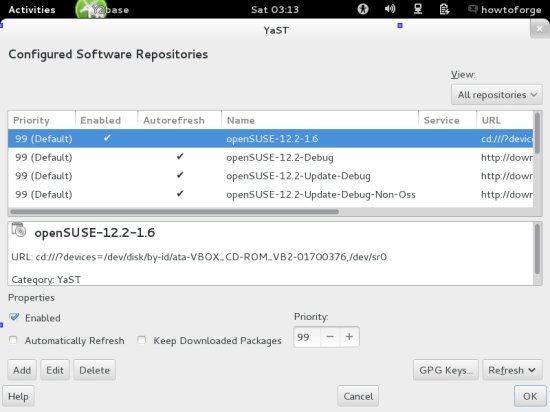Click the vertical scrollbar of details pane
The image size is (550, 412).
click(537, 249)
